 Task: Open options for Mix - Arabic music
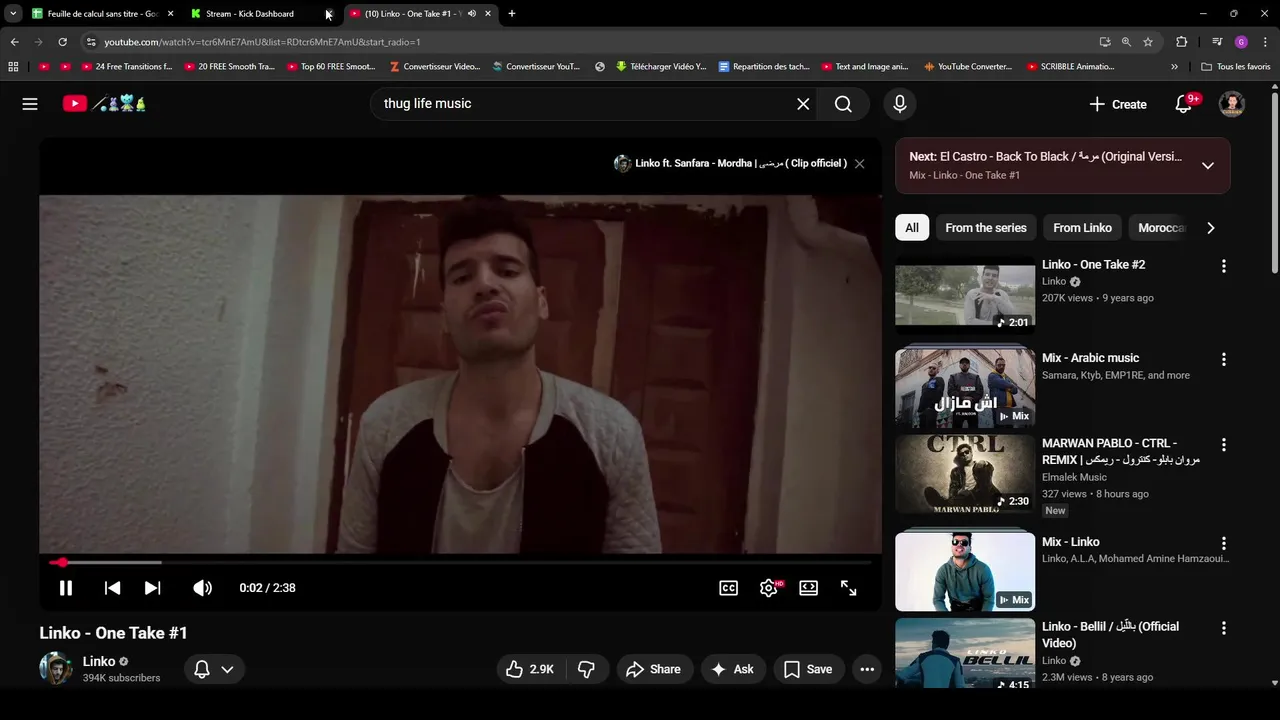coord(1223,359)
